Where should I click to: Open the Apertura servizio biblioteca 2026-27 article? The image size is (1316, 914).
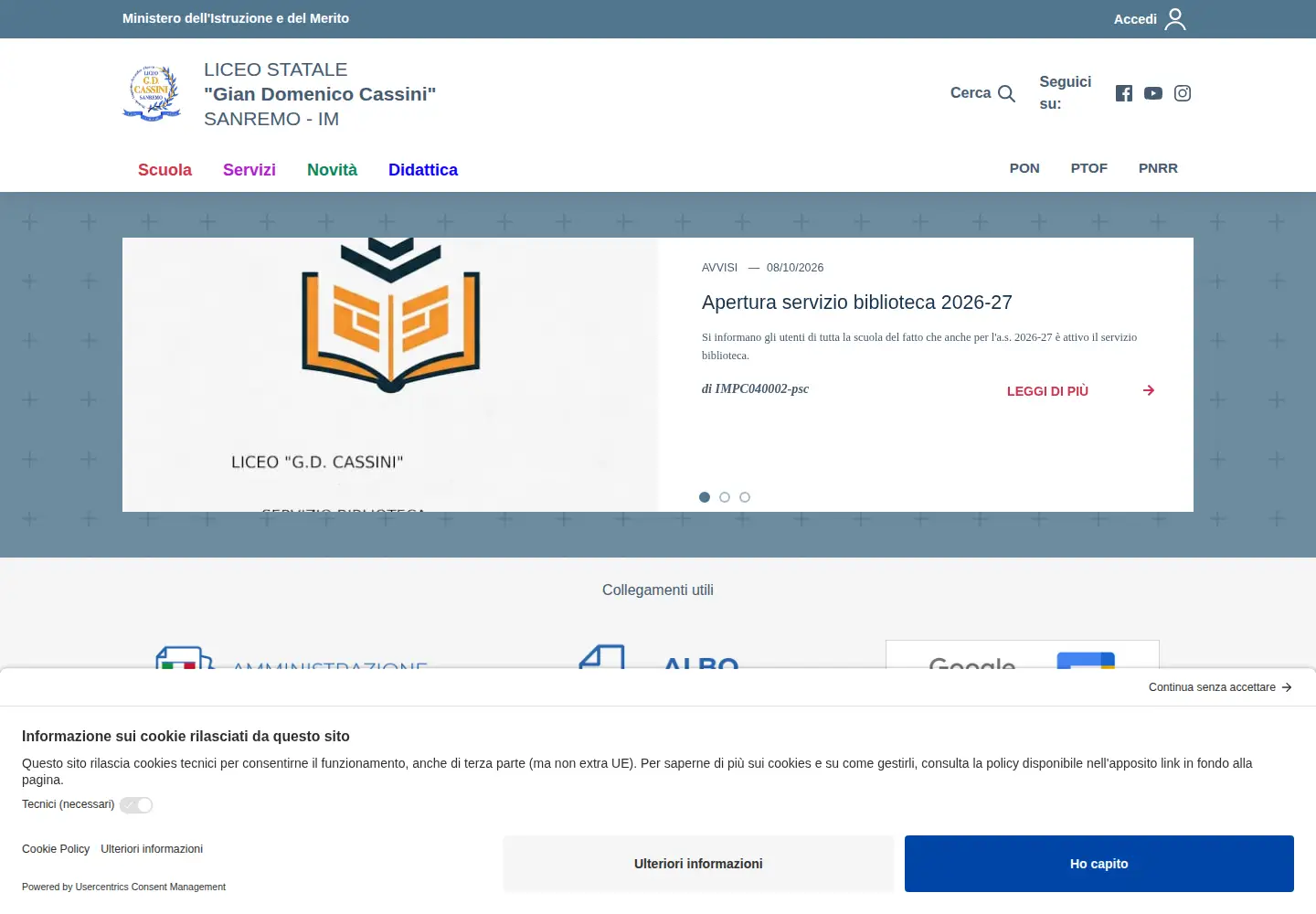click(857, 303)
